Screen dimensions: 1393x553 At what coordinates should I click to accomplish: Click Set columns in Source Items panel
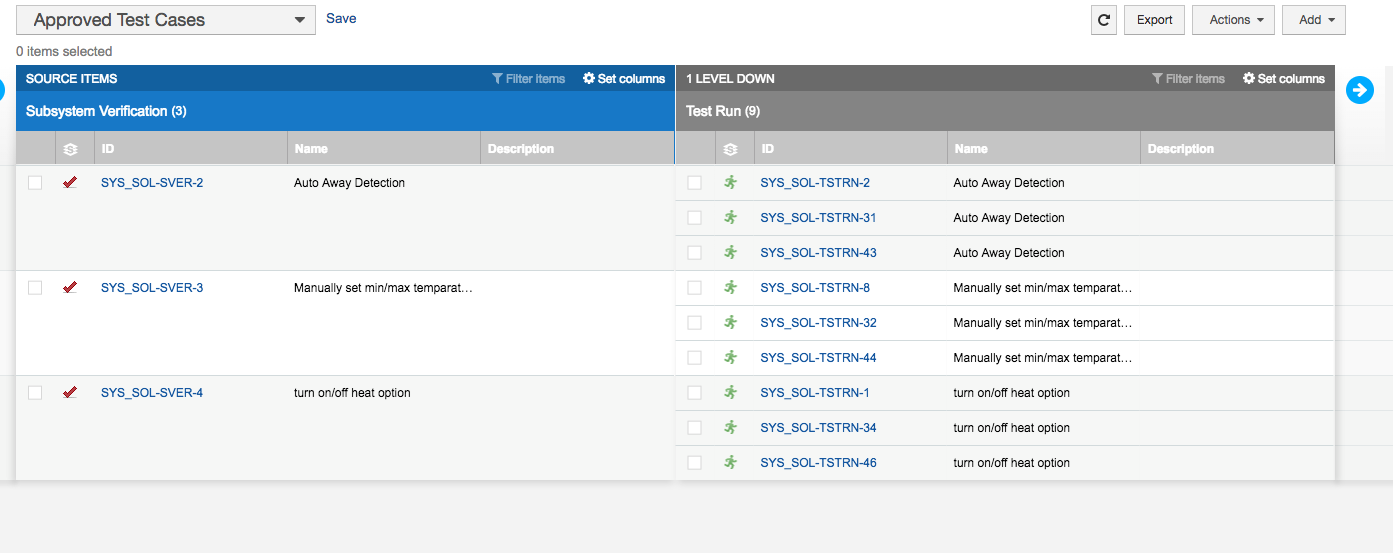pyautogui.click(x=624, y=78)
